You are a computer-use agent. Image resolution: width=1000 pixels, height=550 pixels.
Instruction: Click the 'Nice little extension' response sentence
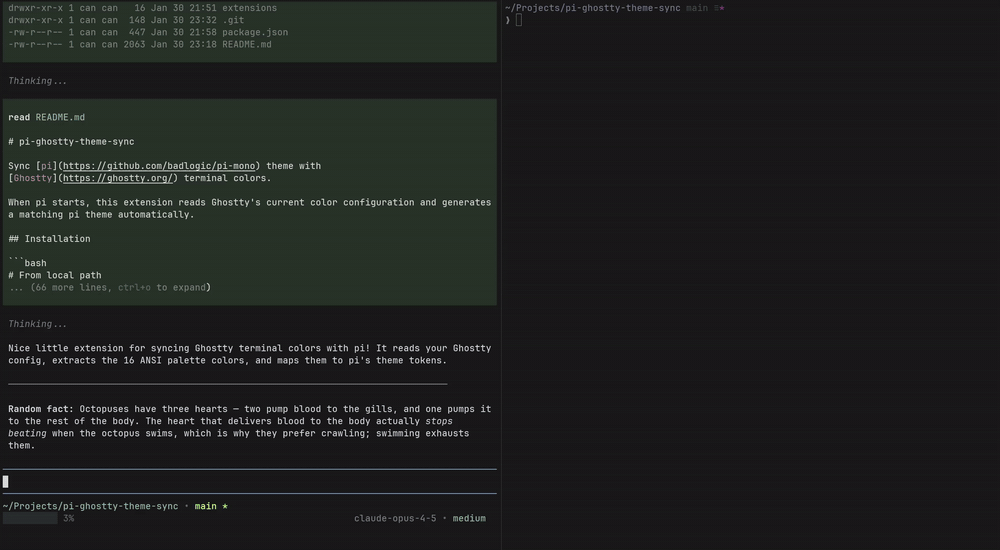[x=249, y=354]
